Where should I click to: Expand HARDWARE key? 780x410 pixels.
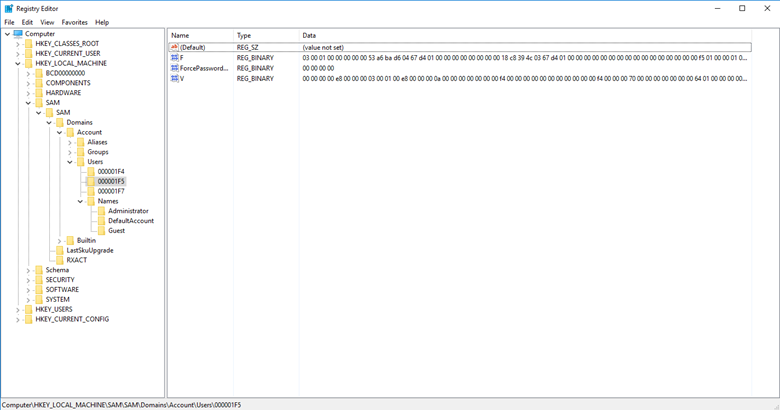click(28, 93)
